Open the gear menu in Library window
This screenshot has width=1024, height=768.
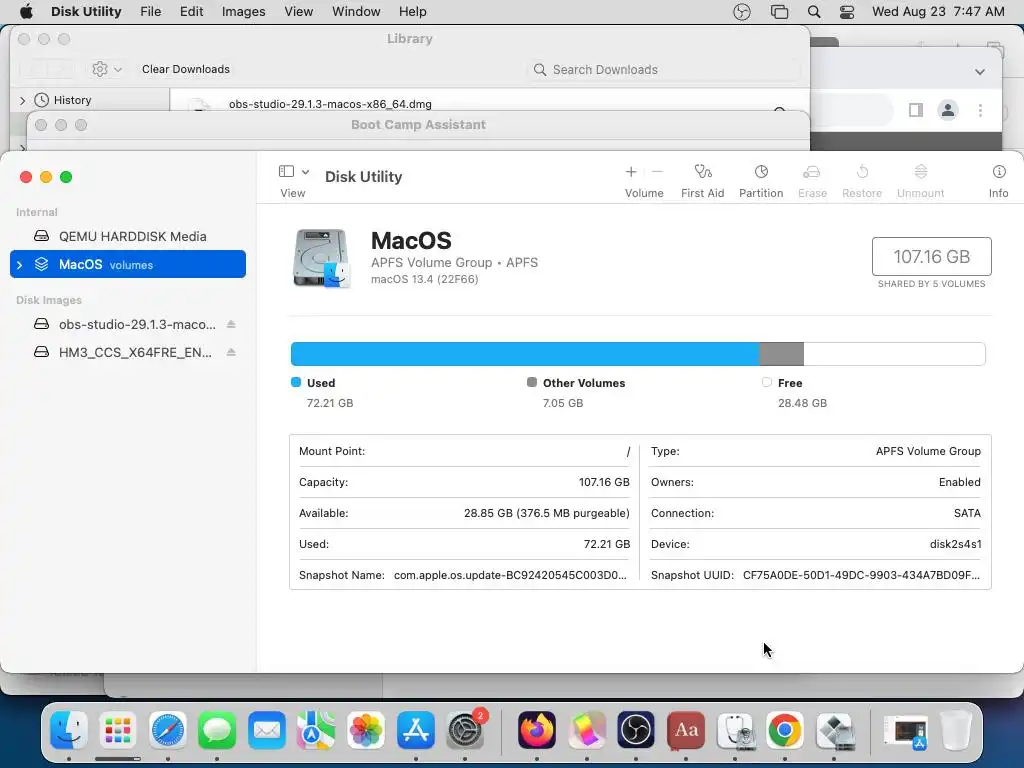click(x=106, y=69)
